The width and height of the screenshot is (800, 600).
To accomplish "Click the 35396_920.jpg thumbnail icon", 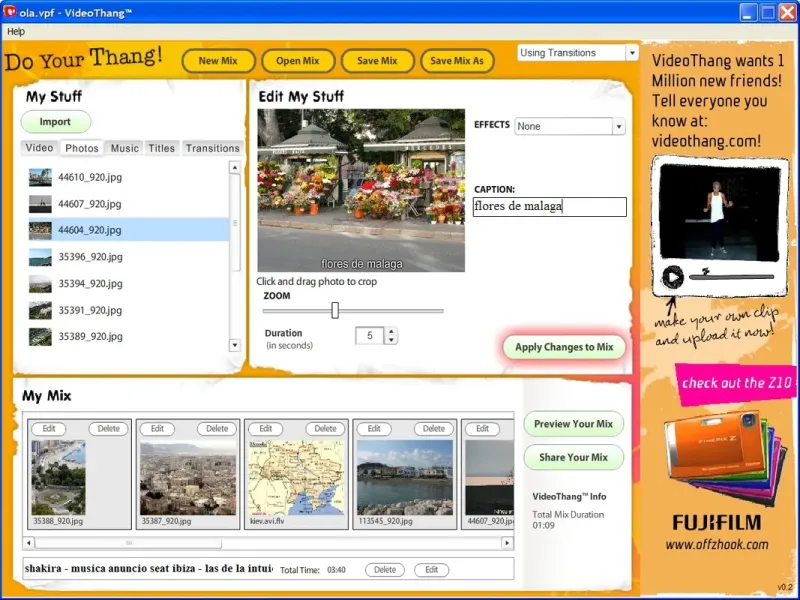I will coord(40,257).
